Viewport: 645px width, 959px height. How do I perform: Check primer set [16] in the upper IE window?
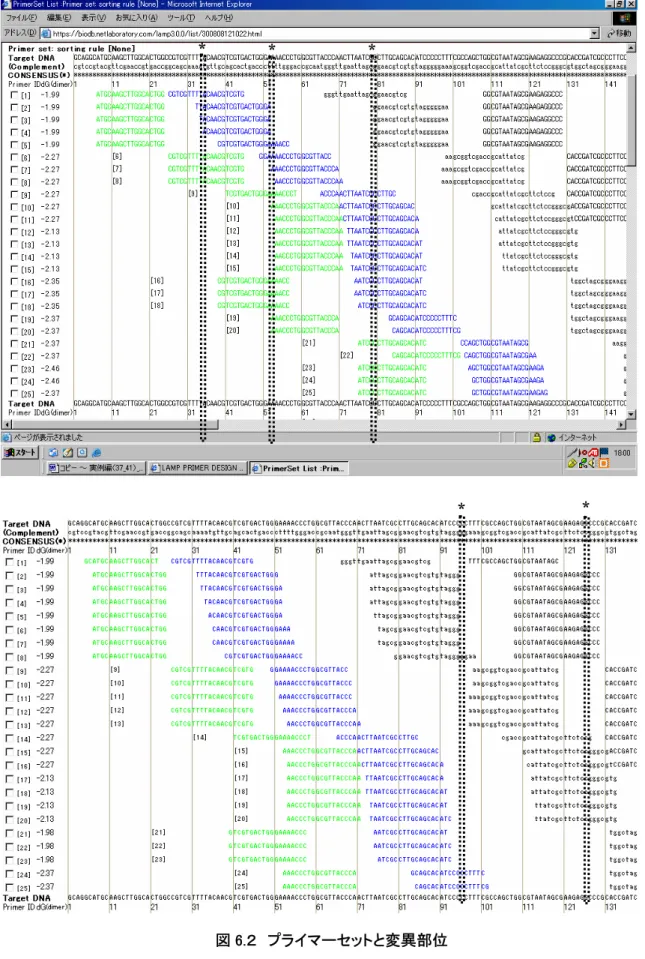click(14, 283)
